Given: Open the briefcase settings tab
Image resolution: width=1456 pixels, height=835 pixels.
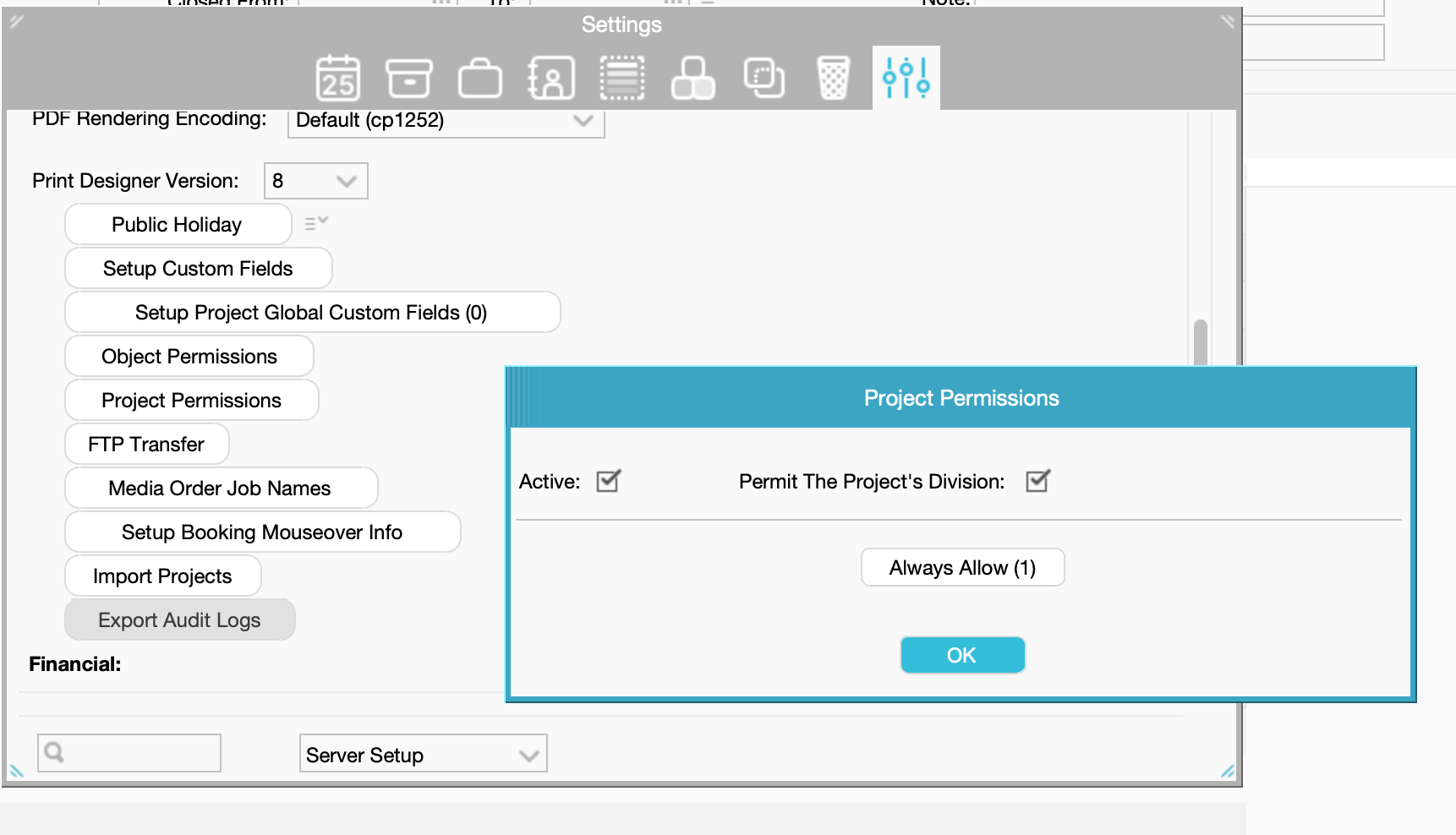Looking at the screenshot, I should tap(480, 79).
